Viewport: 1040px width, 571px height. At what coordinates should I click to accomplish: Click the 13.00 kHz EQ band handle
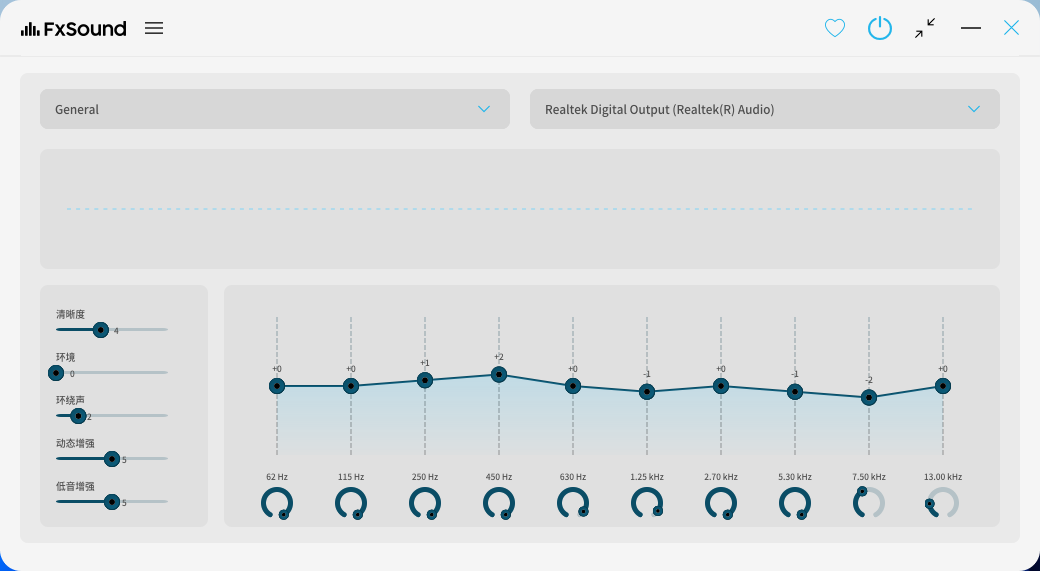pos(942,386)
